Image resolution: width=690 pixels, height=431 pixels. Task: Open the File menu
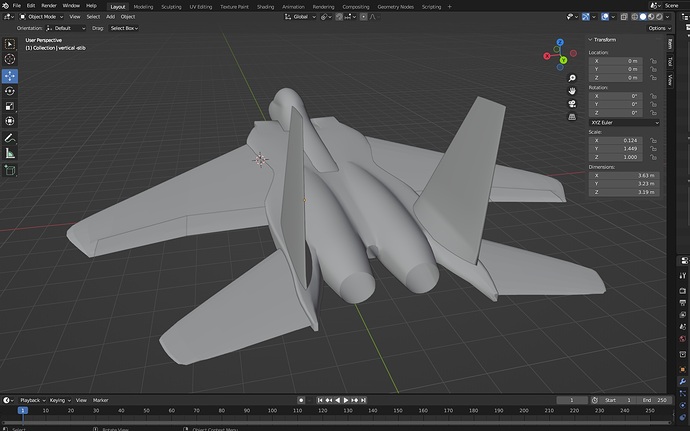coord(17,6)
